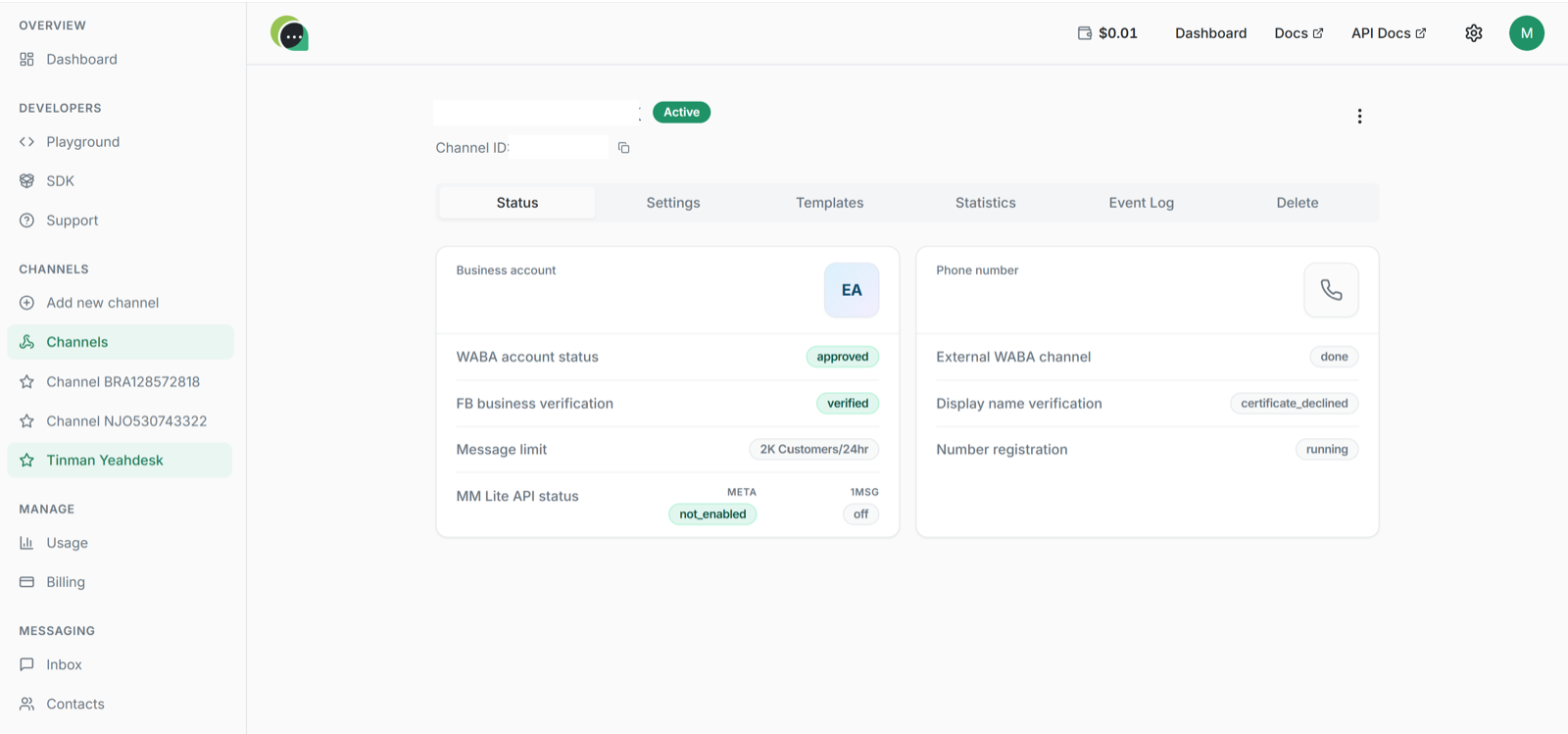This screenshot has height=734, width=1568.
Task: View the Event Log tab
Action: click(x=1142, y=203)
